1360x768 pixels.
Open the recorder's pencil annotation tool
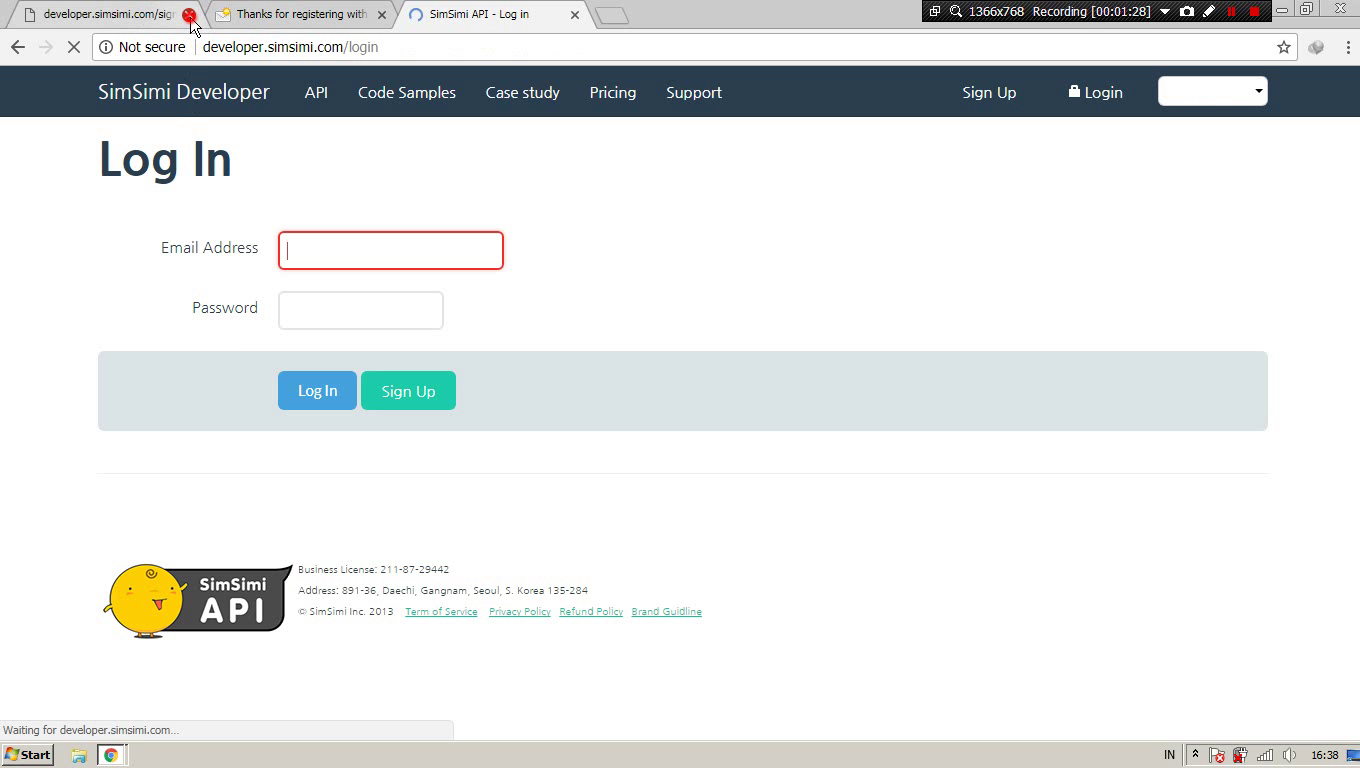pyautogui.click(x=1209, y=11)
